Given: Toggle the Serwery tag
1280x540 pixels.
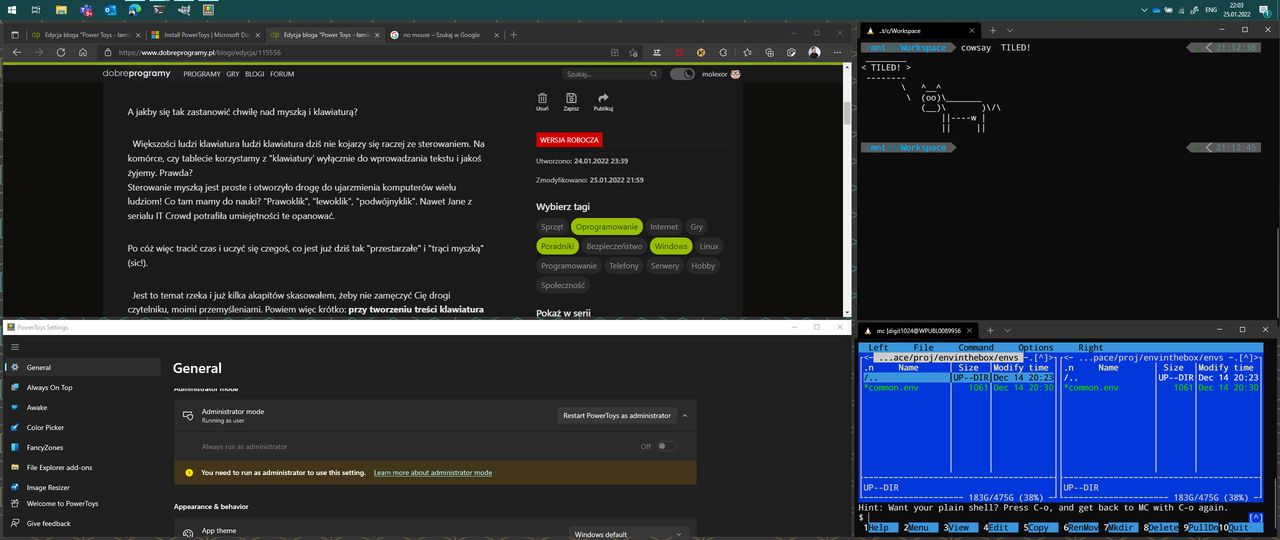Looking at the screenshot, I should pyautogui.click(x=665, y=266).
